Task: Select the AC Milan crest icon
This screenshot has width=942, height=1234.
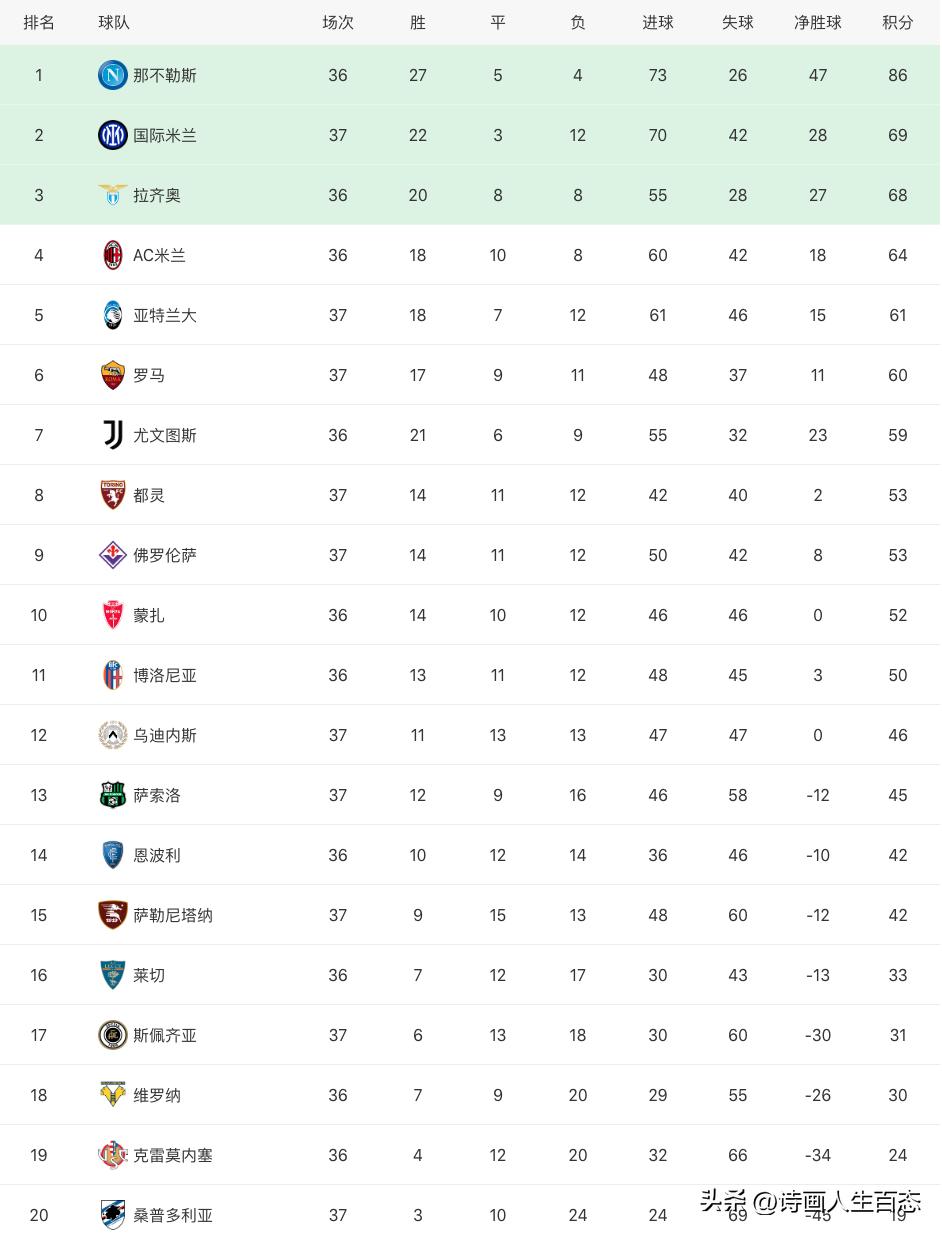Action: (x=112, y=255)
